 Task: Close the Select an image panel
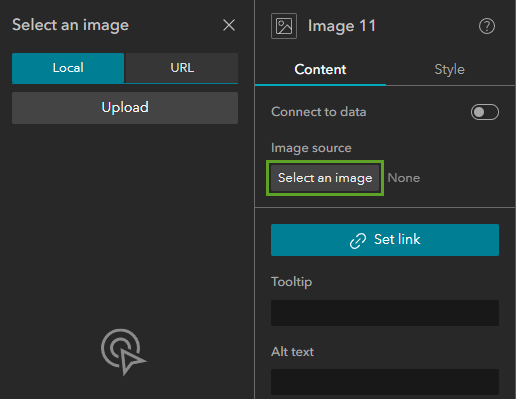229,25
